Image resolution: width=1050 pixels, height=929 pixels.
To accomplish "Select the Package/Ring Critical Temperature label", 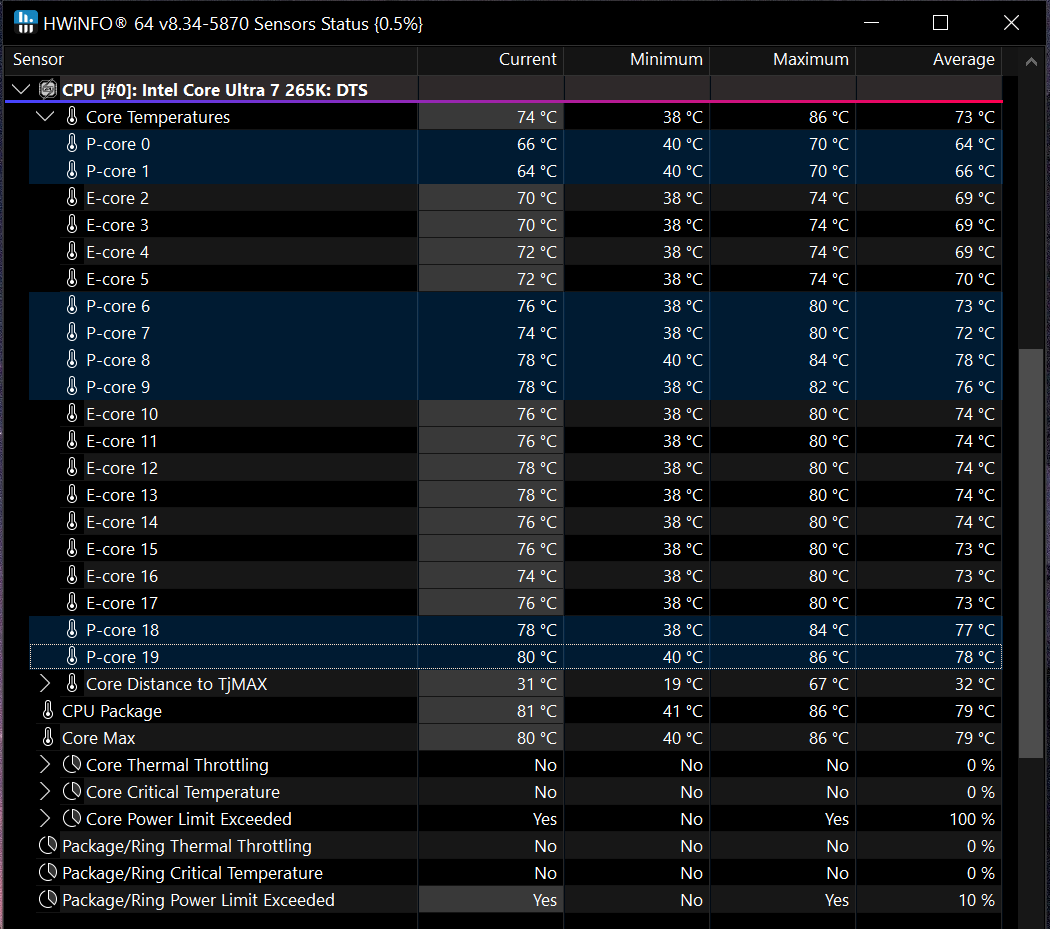I will pyautogui.click(x=192, y=873).
